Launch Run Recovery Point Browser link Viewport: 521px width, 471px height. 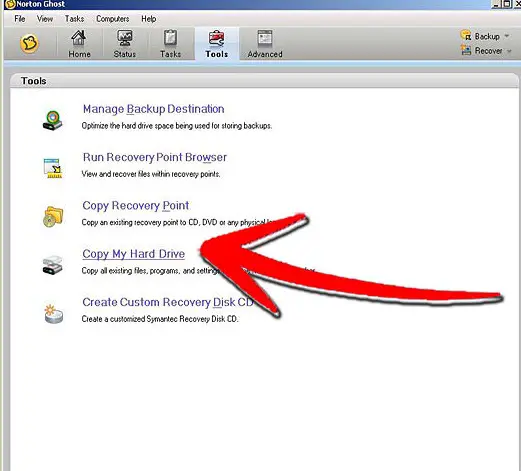[155, 157]
